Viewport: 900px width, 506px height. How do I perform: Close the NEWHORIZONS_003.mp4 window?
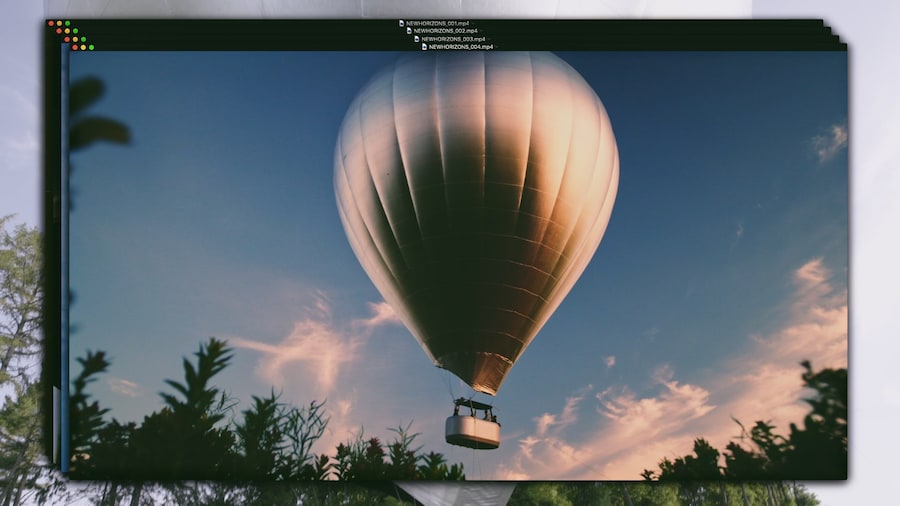(x=67, y=39)
